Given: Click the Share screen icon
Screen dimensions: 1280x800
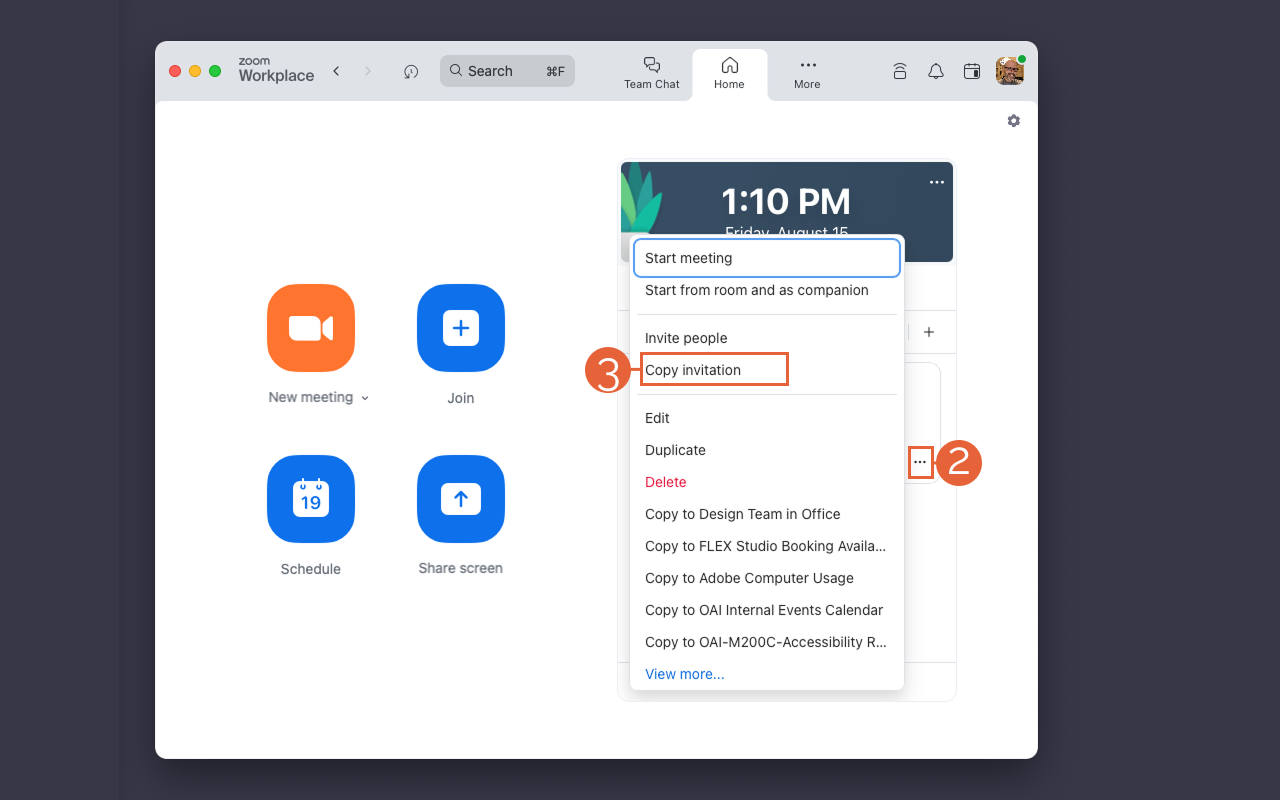Looking at the screenshot, I should tap(460, 499).
